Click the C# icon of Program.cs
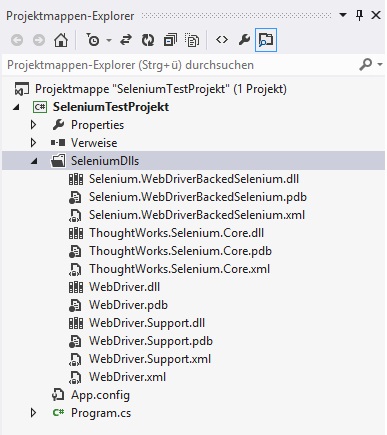This screenshot has height=435, width=387. [x=58, y=413]
